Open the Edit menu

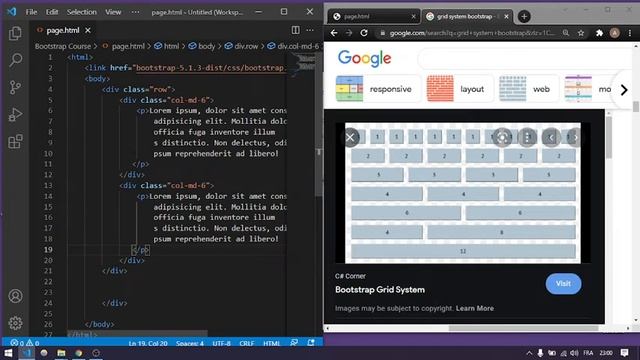click(x=52, y=12)
